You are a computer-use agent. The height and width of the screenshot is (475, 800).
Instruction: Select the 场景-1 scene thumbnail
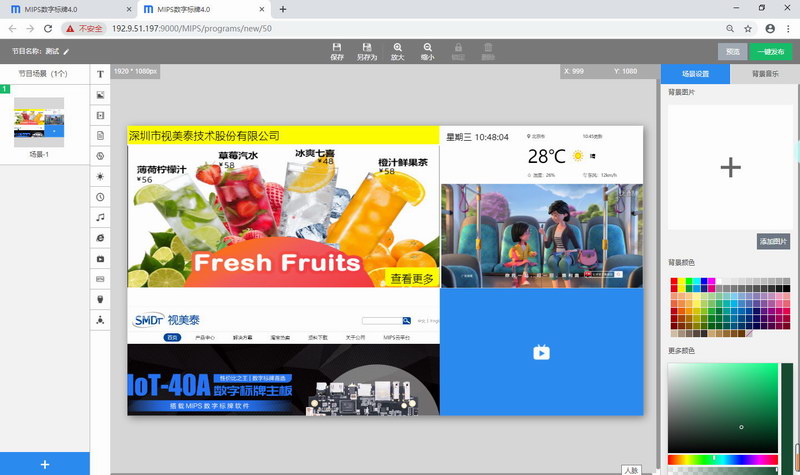(x=39, y=124)
